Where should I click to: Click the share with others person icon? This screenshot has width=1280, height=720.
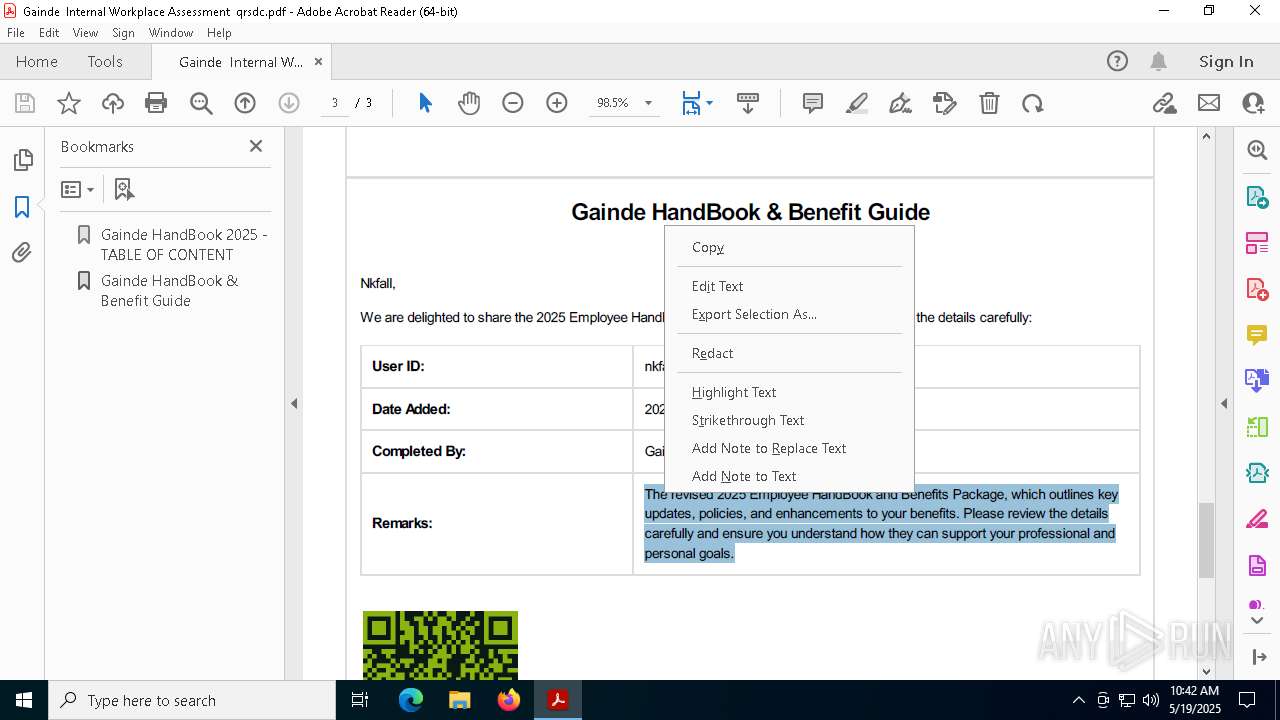point(1253,103)
